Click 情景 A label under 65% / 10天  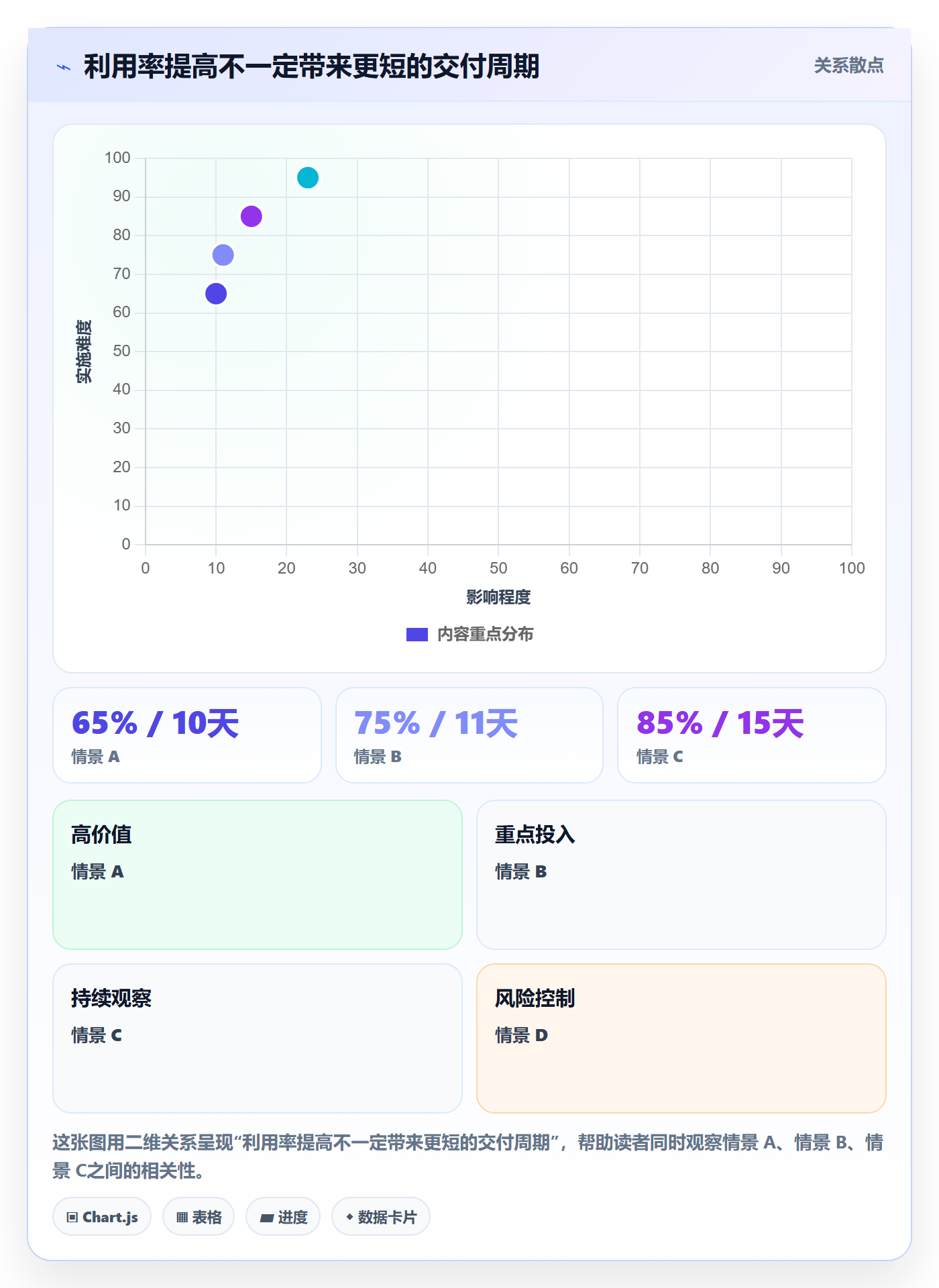(x=95, y=757)
